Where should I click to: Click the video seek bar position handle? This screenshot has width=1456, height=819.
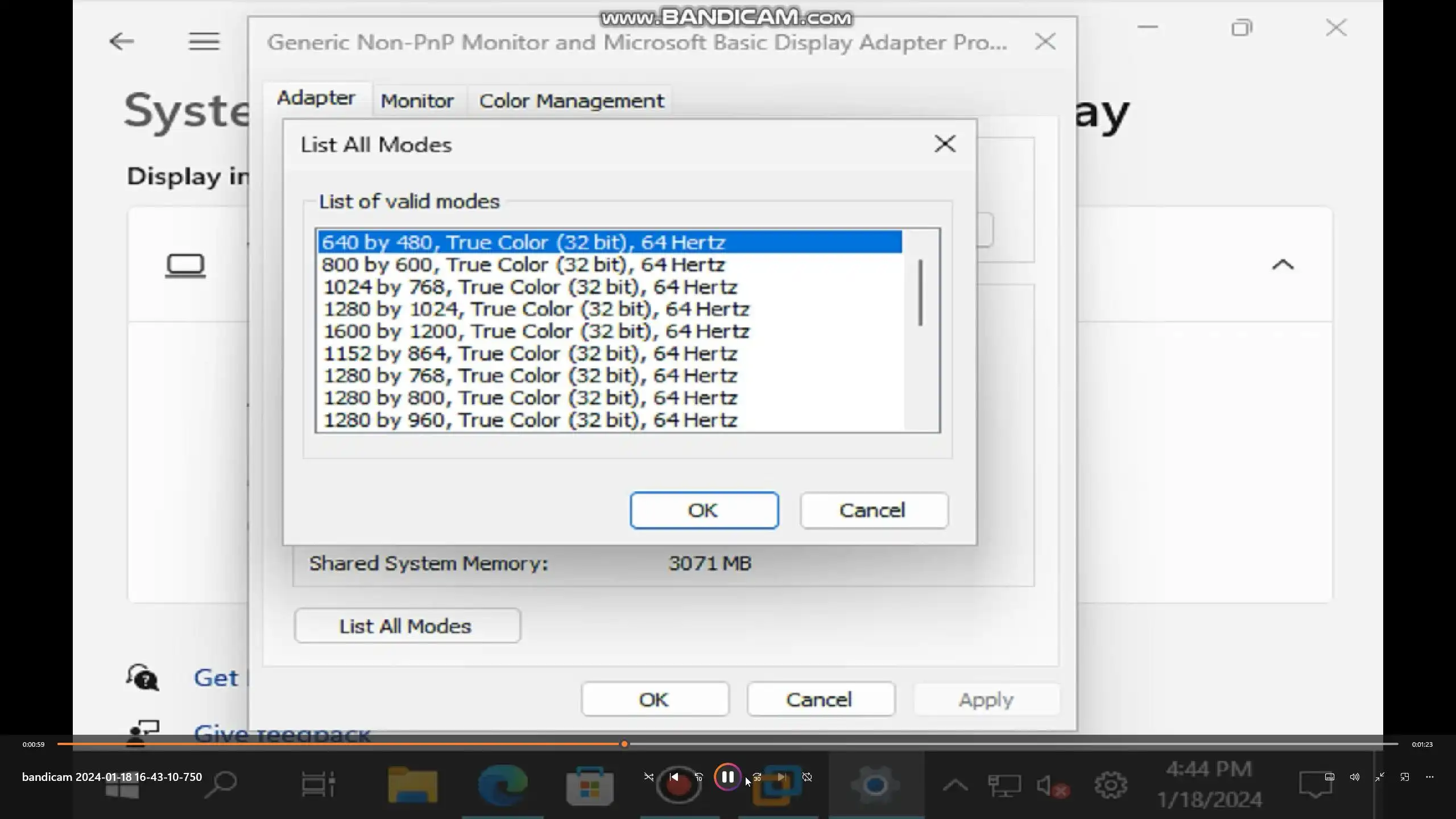[x=624, y=744]
